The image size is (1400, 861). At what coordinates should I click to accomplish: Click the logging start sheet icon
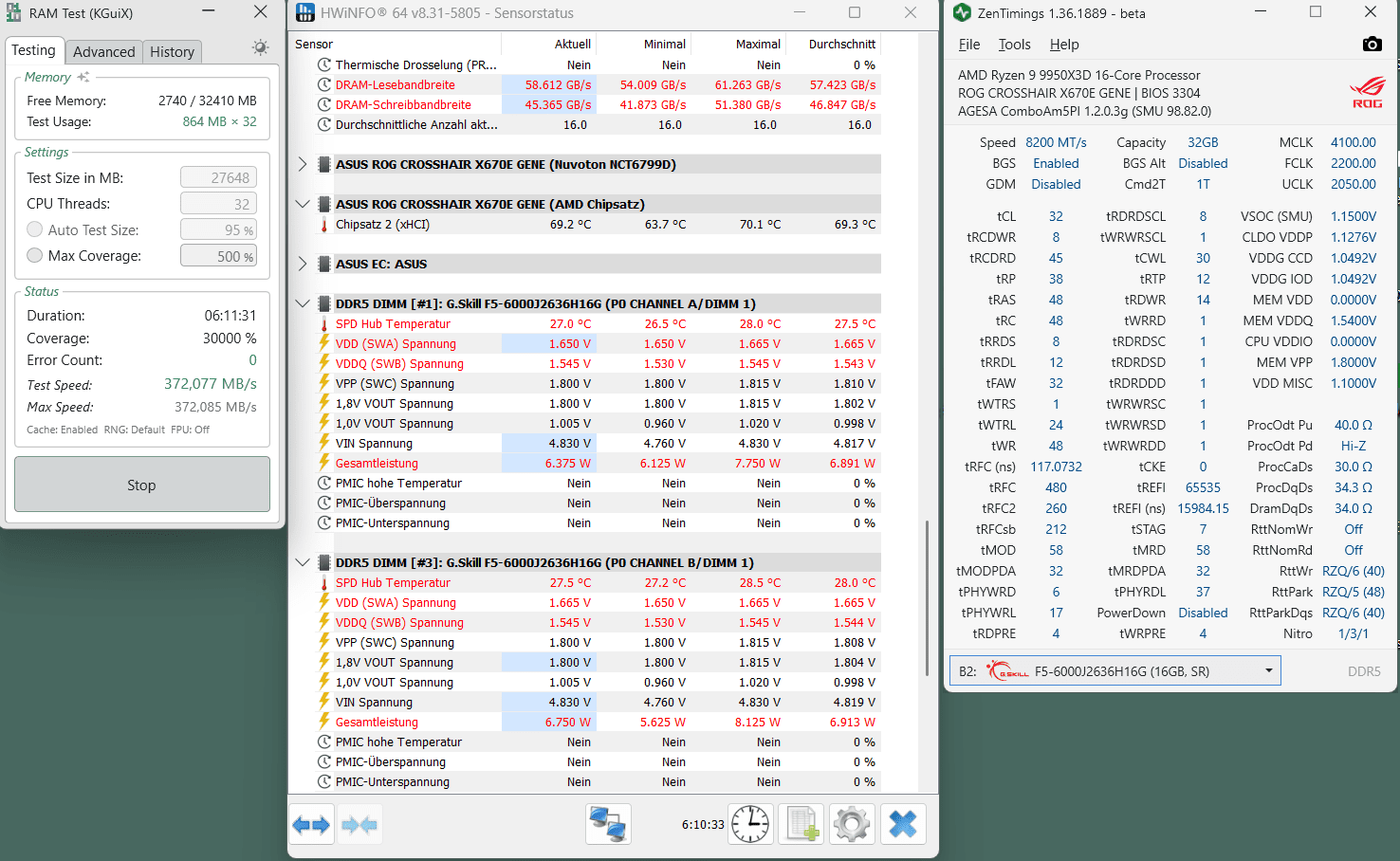pyautogui.click(x=801, y=824)
